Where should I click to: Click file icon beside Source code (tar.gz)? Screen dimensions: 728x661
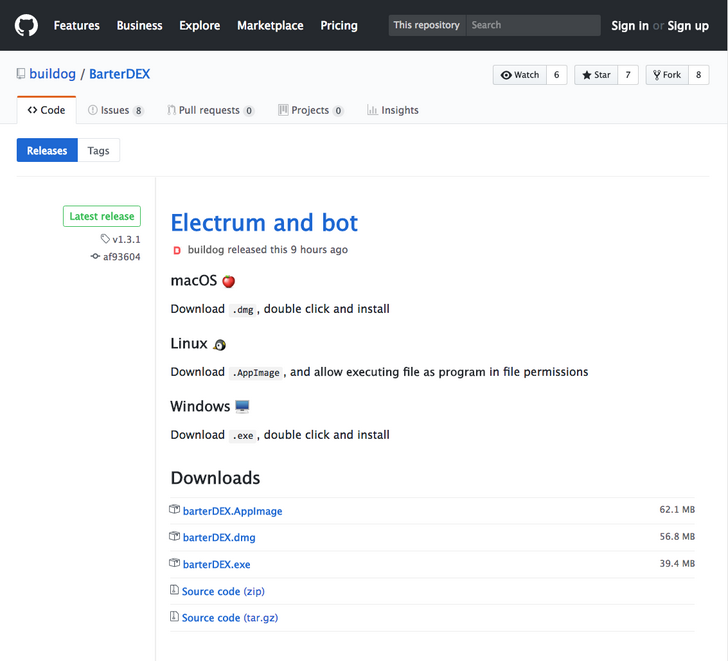174,616
